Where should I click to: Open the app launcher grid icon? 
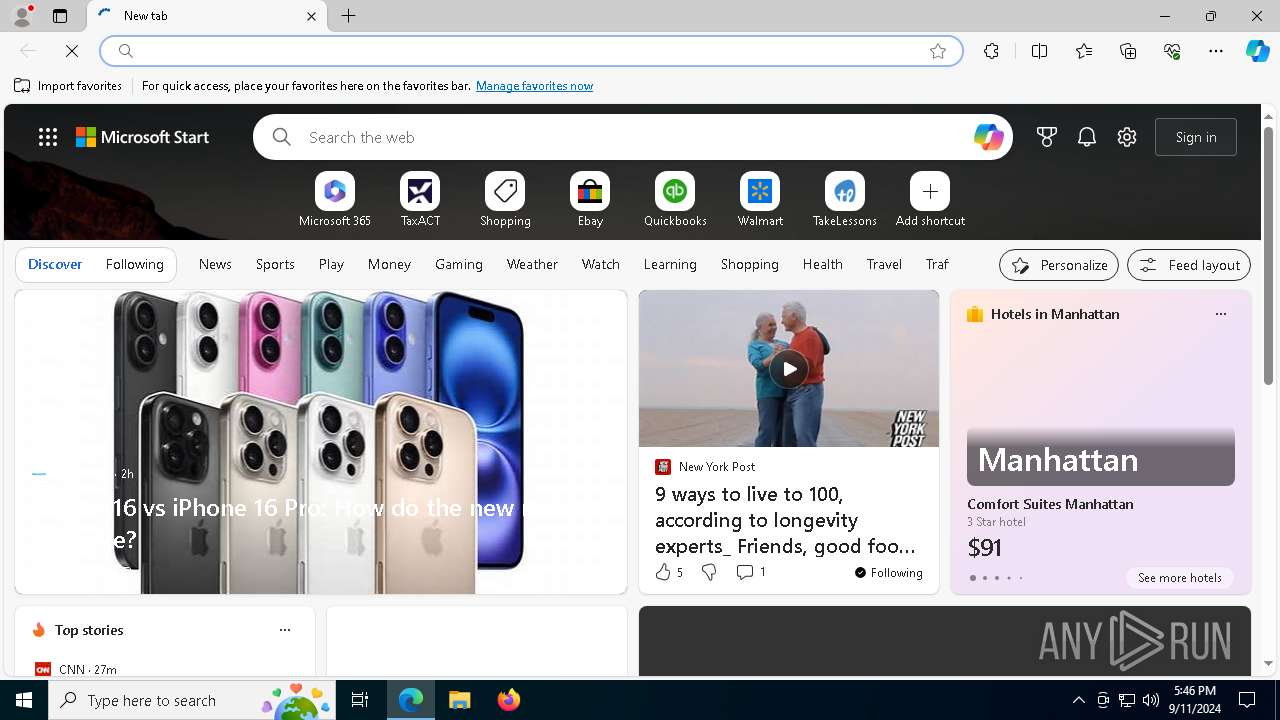48,137
